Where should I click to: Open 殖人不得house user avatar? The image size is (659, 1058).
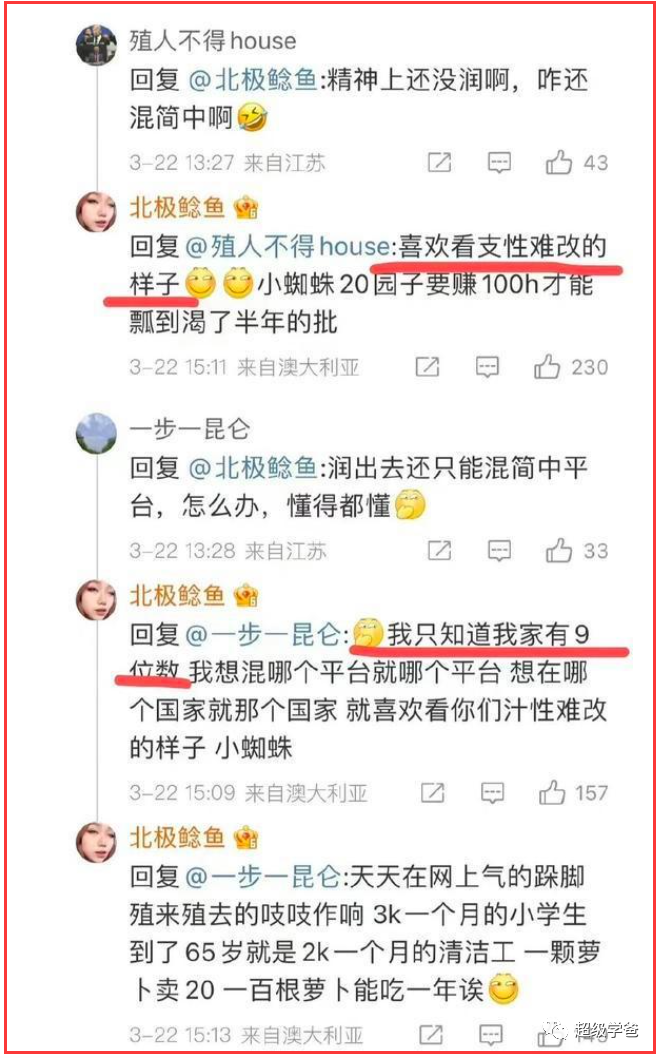96,47
